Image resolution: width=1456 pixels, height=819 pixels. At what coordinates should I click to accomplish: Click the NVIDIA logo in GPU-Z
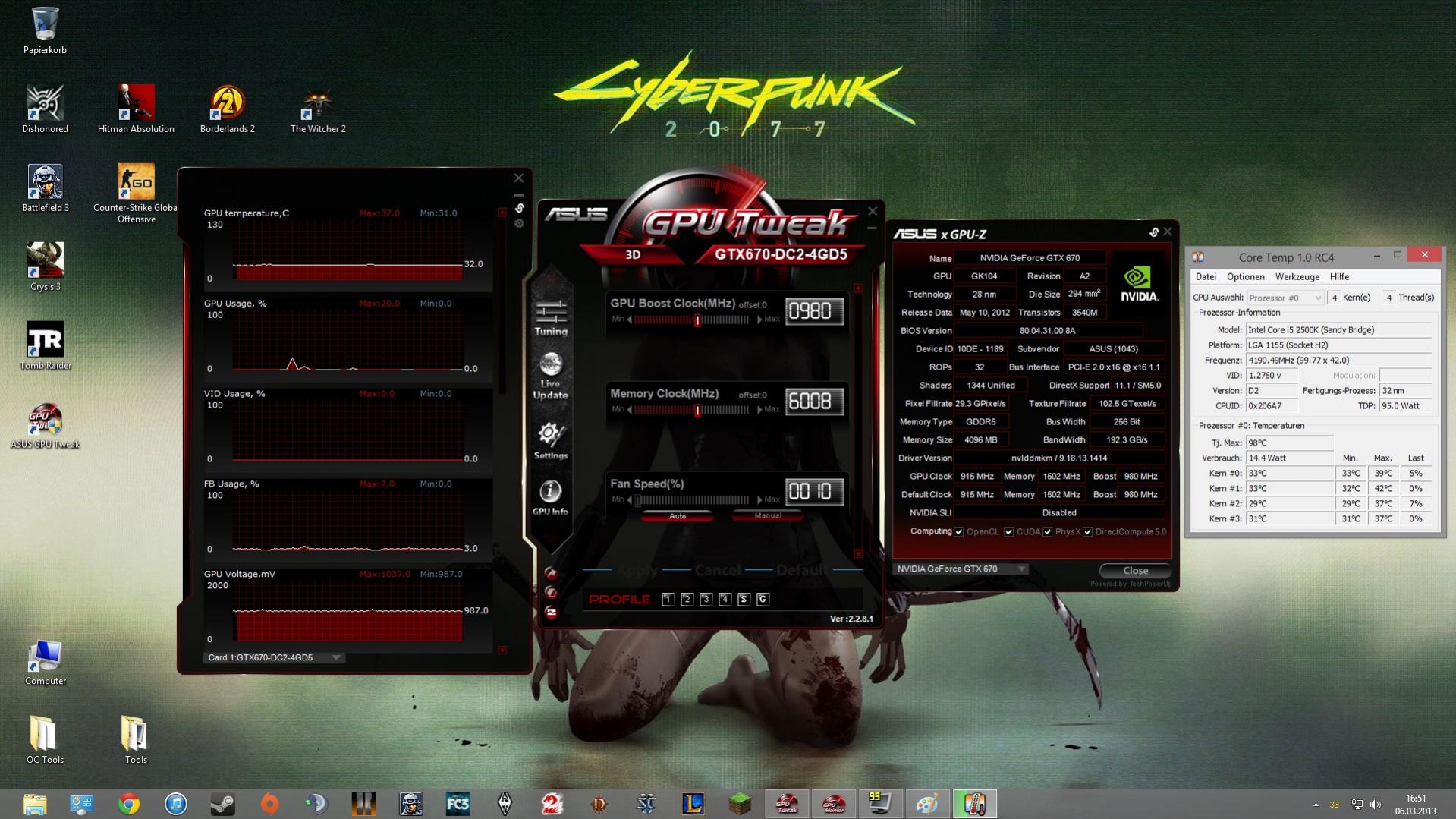point(1139,285)
